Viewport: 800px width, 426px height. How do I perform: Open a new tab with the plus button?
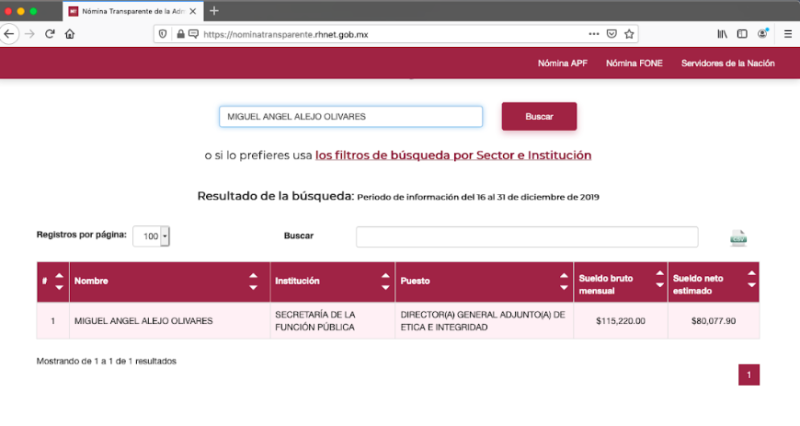pyautogui.click(x=214, y=10)
